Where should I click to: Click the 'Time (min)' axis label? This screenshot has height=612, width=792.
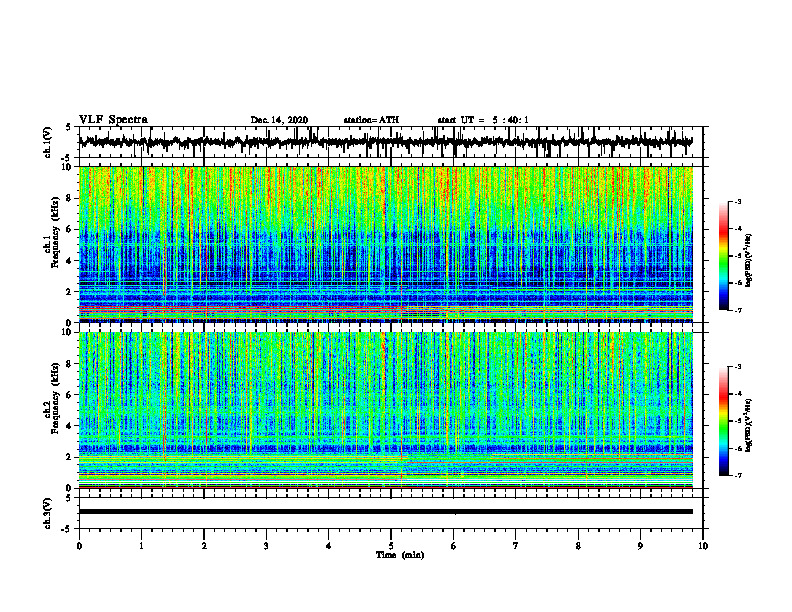tap(400, 555)
